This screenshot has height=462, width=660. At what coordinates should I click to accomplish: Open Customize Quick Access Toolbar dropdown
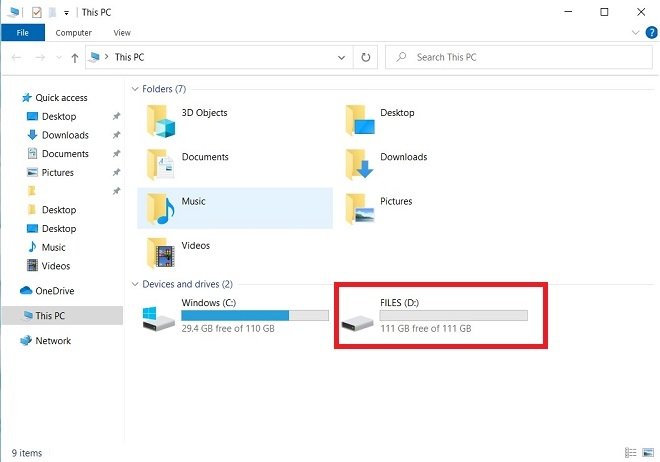coord(66,13)
